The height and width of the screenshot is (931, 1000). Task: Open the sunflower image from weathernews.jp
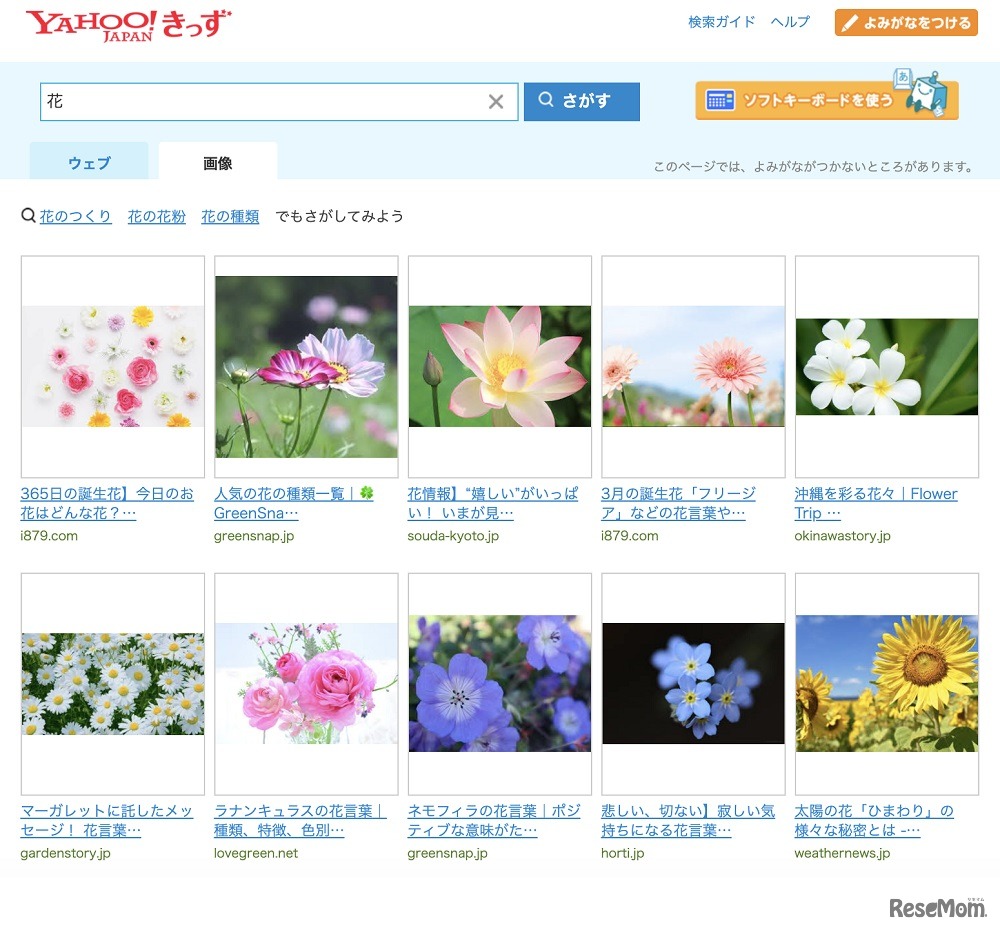(x=886, y=683)
